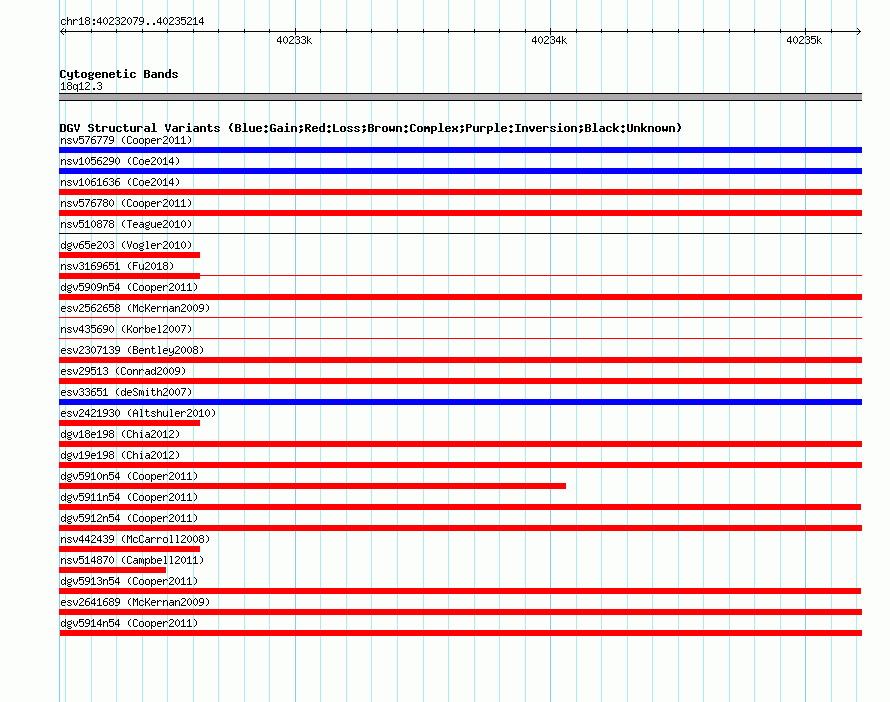Click the dgv18e198 (Chia2012) label
Image resolution: width=890 pixels, height=702 pixels.
point(120,434)
